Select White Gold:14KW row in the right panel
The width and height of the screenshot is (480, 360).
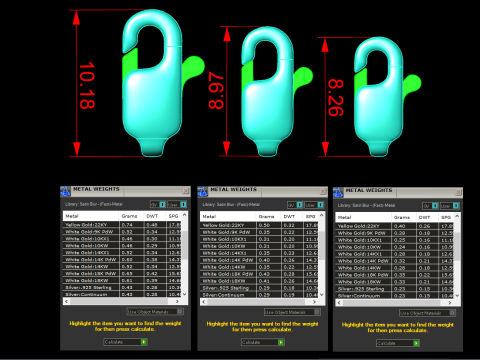point(395,268)
